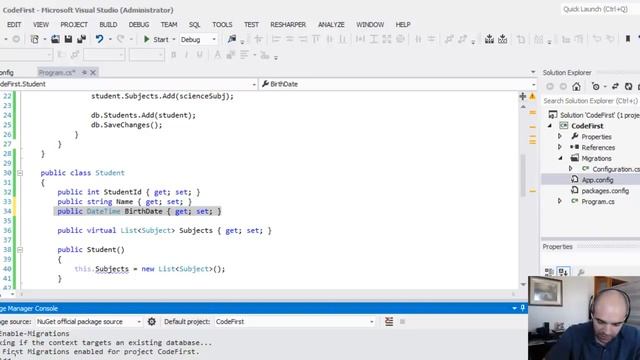Screen dimensions: 640x360
Task: Open the Package Manager Console window options arrow
Action: (514, 308)
